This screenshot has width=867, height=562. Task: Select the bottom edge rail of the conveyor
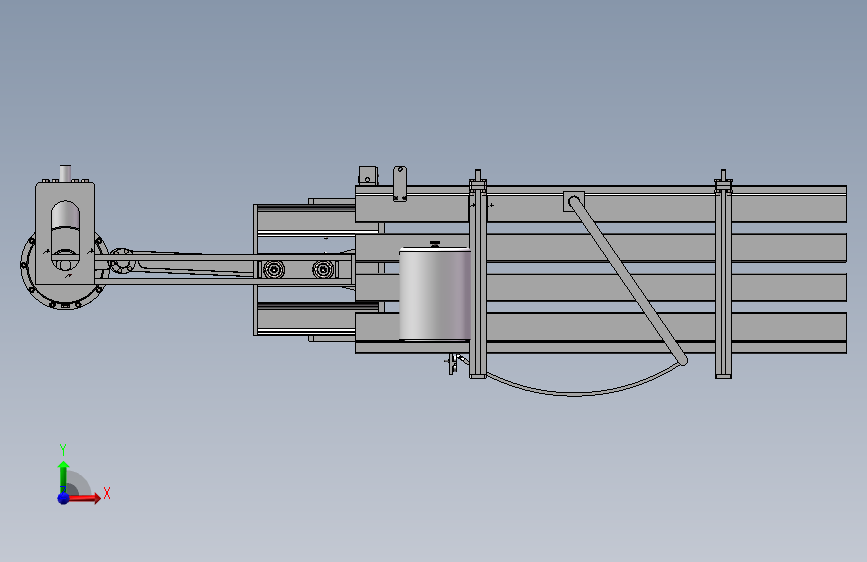601,347
